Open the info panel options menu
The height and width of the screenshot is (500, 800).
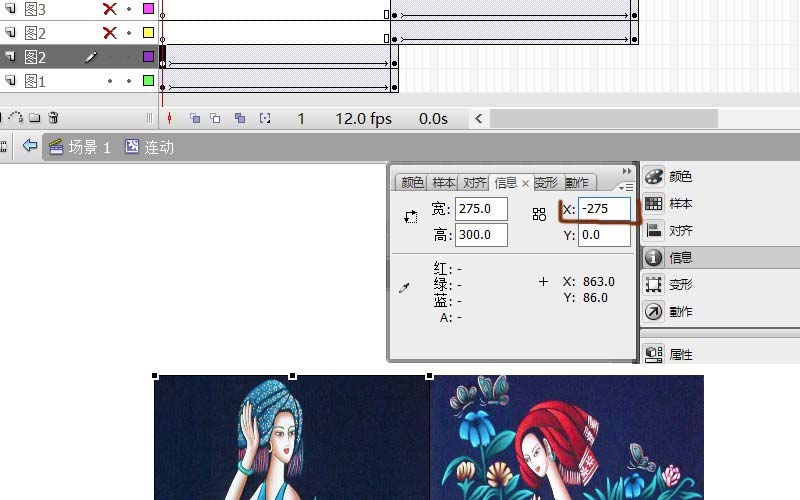point(627,188)
